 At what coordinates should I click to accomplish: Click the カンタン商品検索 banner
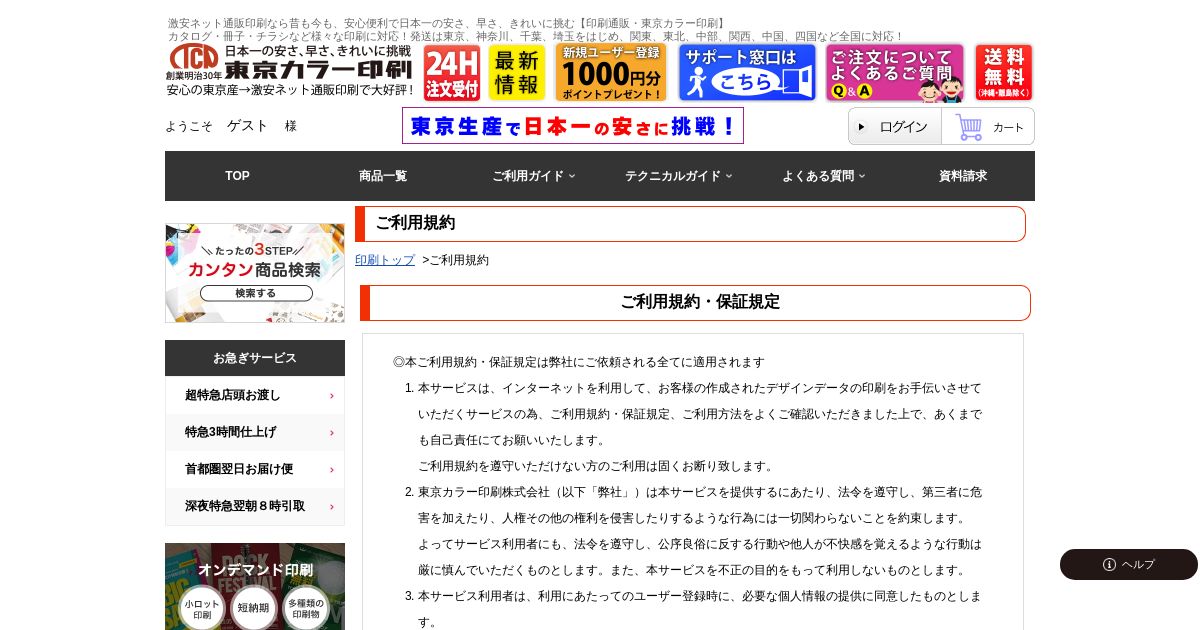(255, 273)
